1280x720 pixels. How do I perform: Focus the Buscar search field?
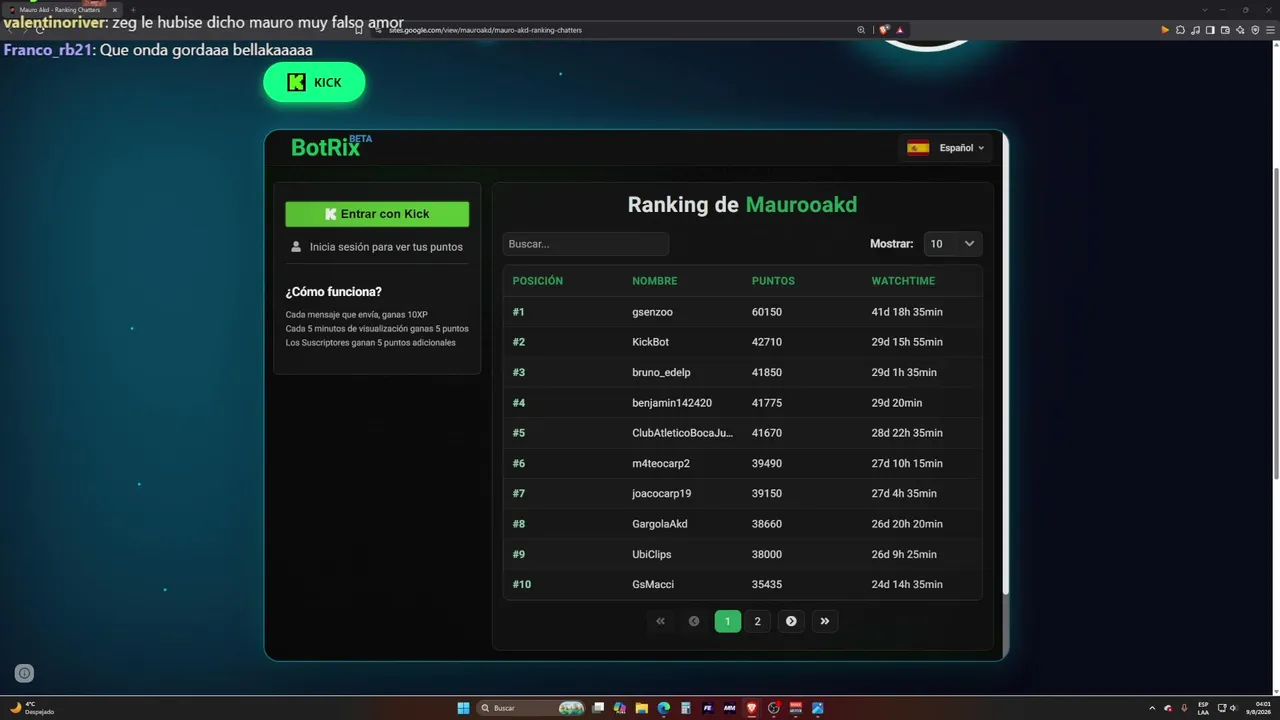pyautogui.click(x=585, y=244)
